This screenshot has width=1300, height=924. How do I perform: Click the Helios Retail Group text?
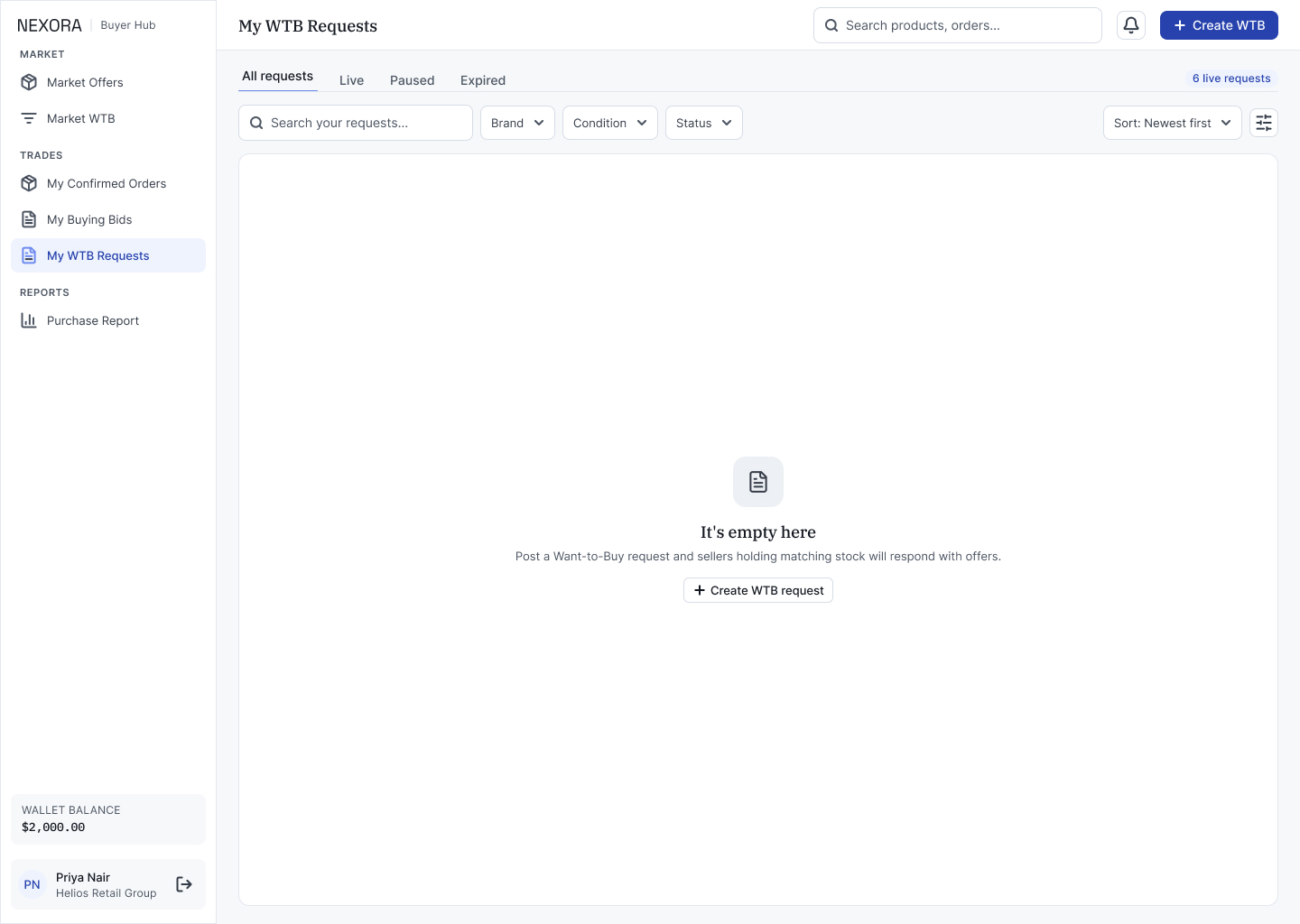(107, 893)
